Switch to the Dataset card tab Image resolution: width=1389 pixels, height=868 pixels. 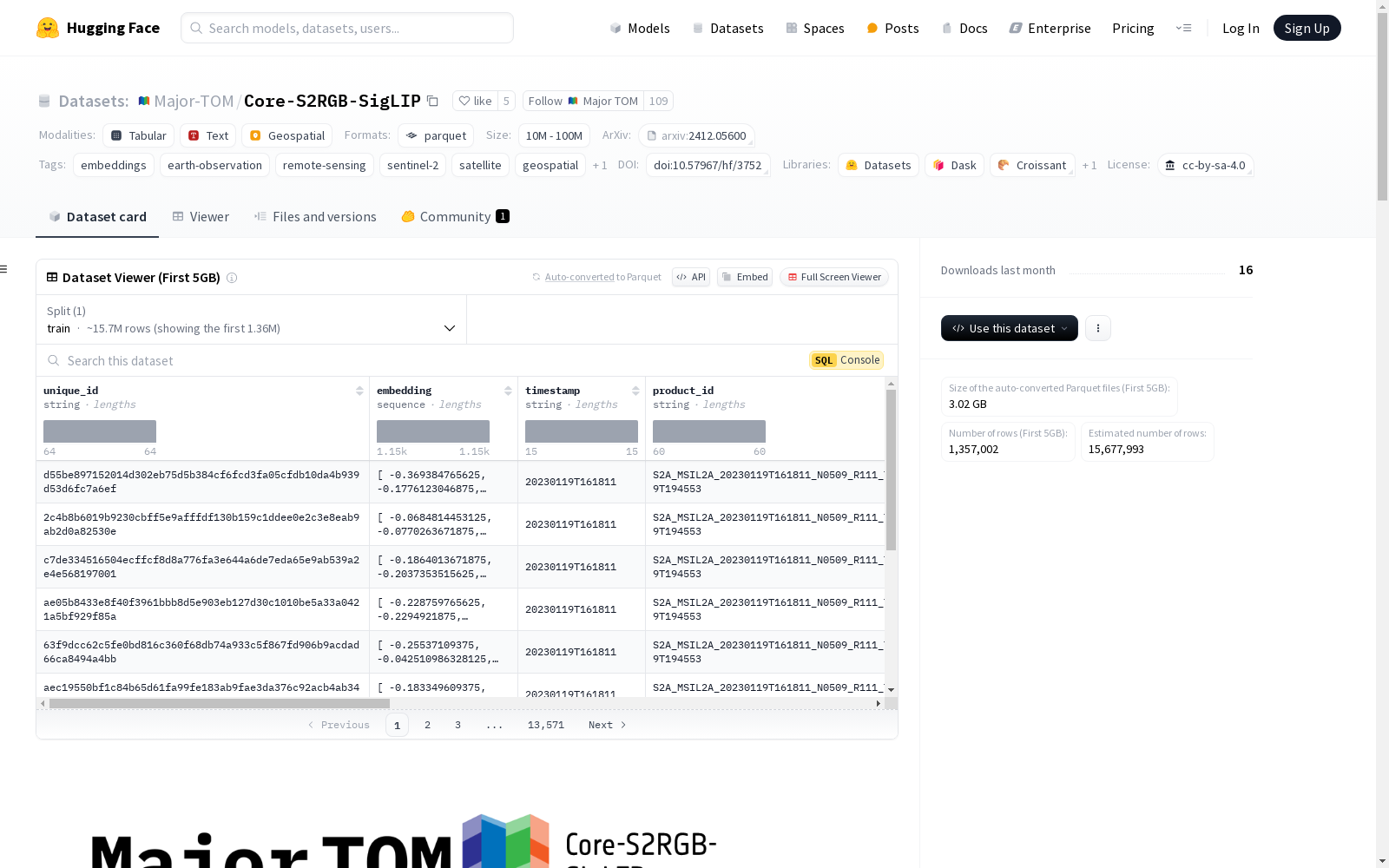point(97,217)
